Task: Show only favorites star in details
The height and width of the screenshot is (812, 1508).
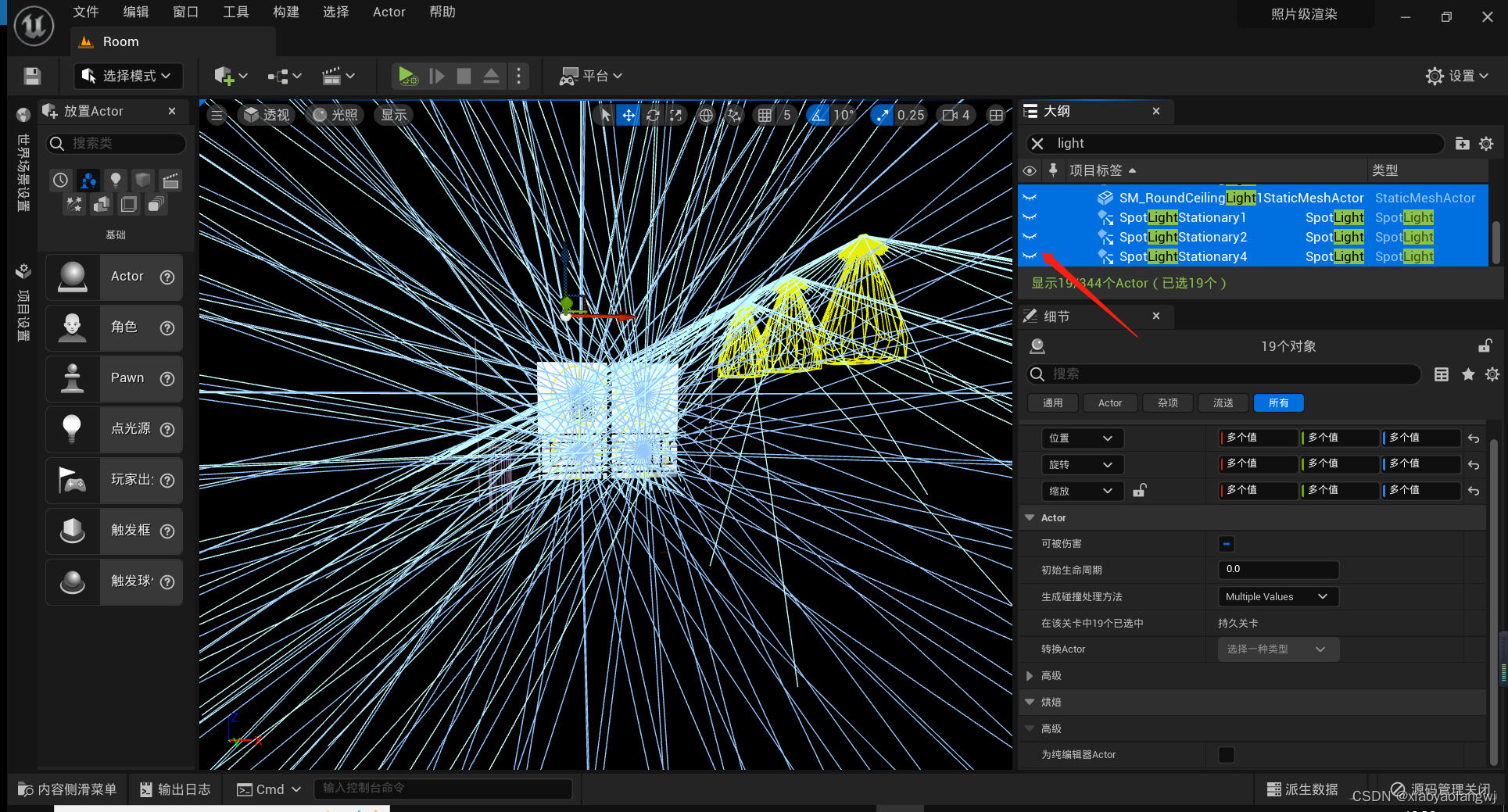Action: [x=1468, y=374]
